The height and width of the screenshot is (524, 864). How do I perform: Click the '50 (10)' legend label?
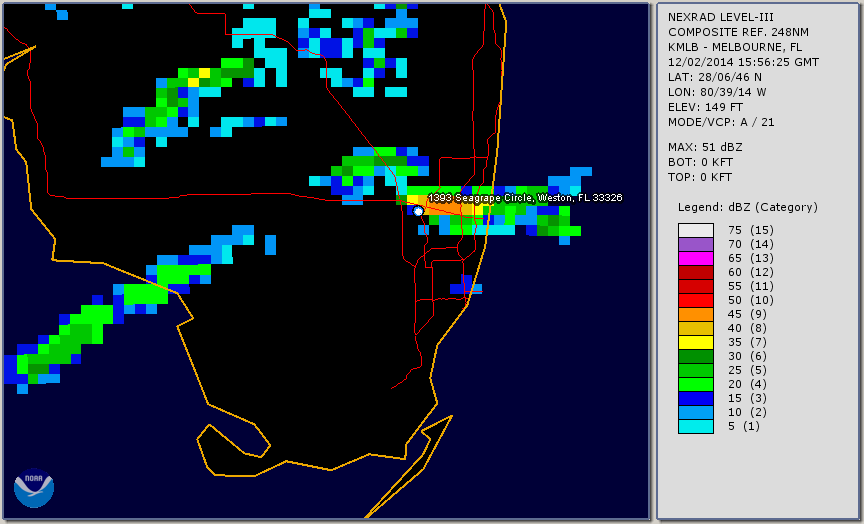[x=750, y=300]
